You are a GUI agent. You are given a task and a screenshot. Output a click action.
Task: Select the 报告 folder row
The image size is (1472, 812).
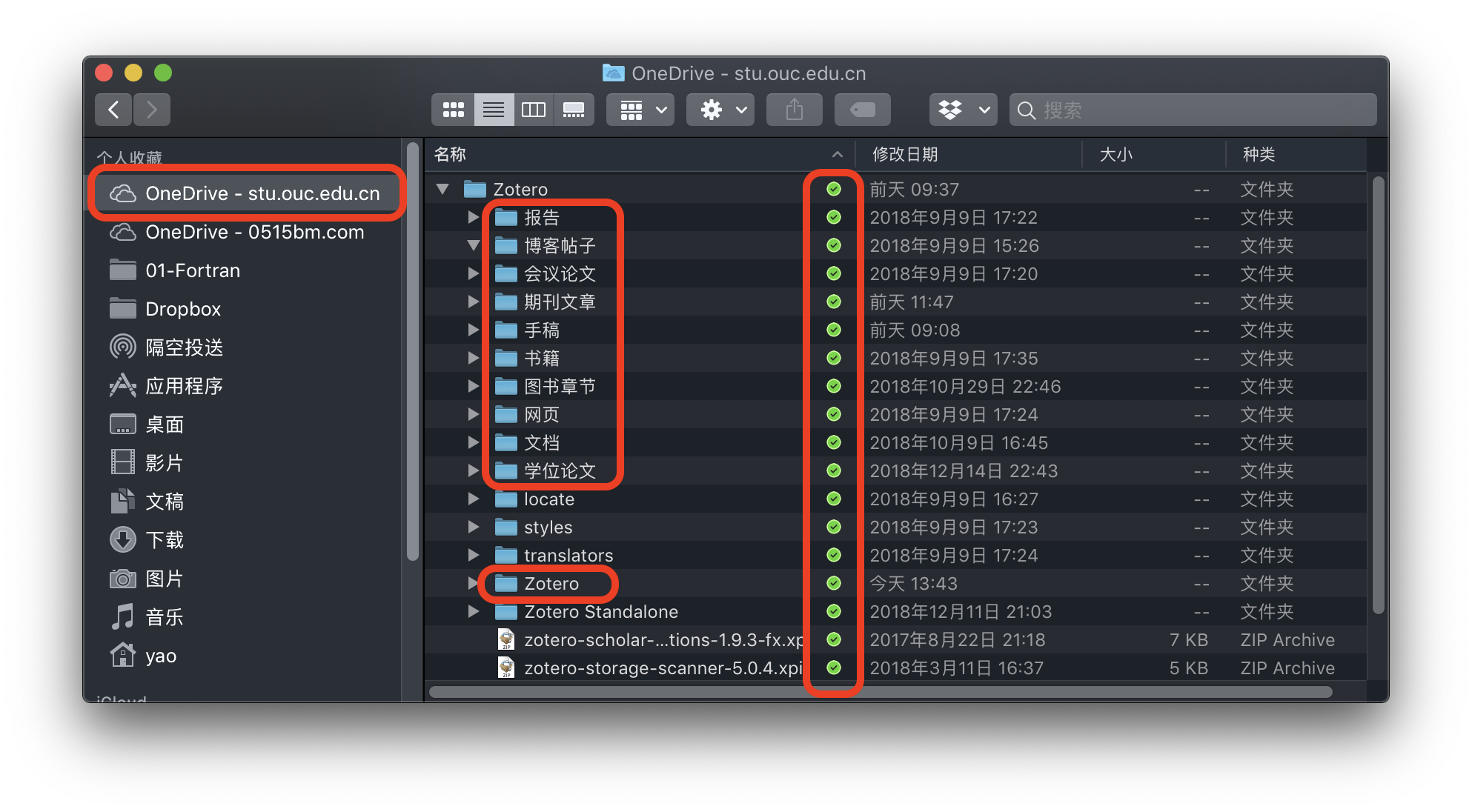pyautogui.click(x=895, y=217)
